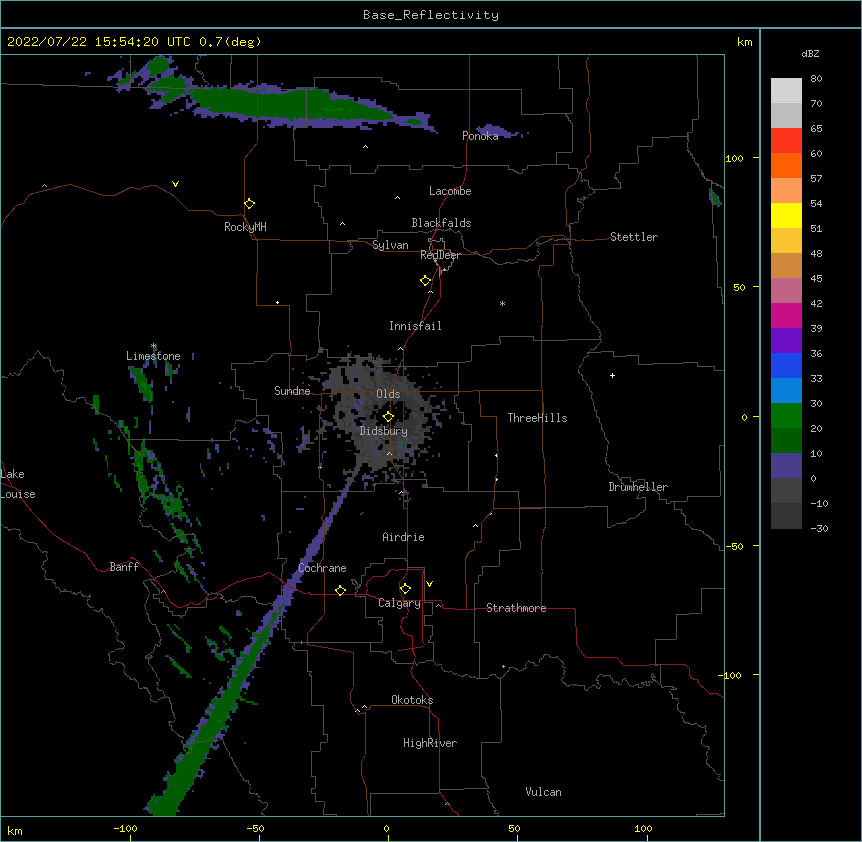Screen dimensions: 862x842
Task: Click the dBZ legend heading
Action: pyautogui.click(x=810, y=54)
